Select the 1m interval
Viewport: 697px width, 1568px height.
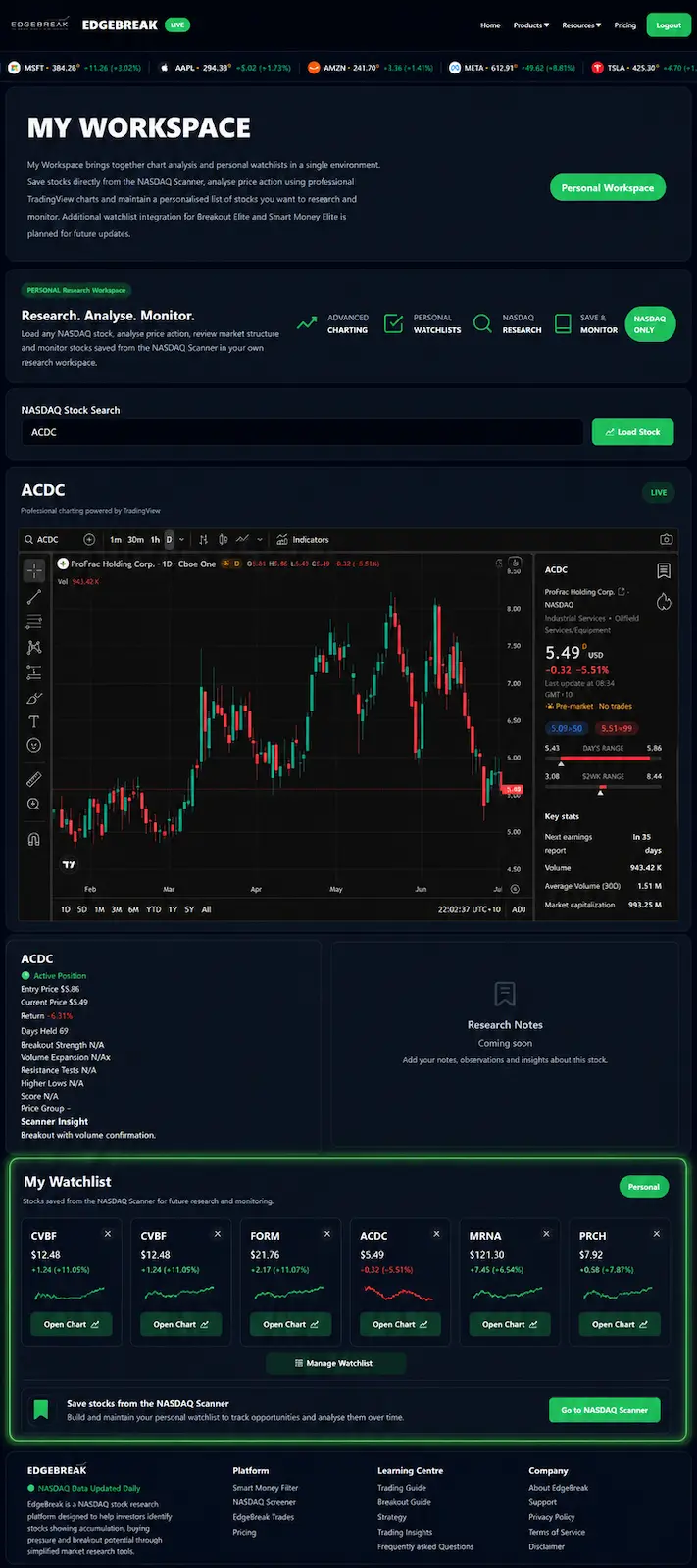coord(116,539)
